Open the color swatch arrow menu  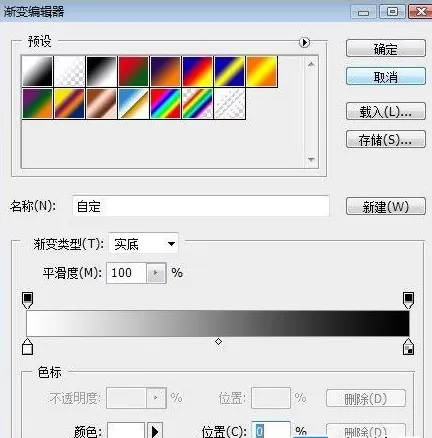155,430
